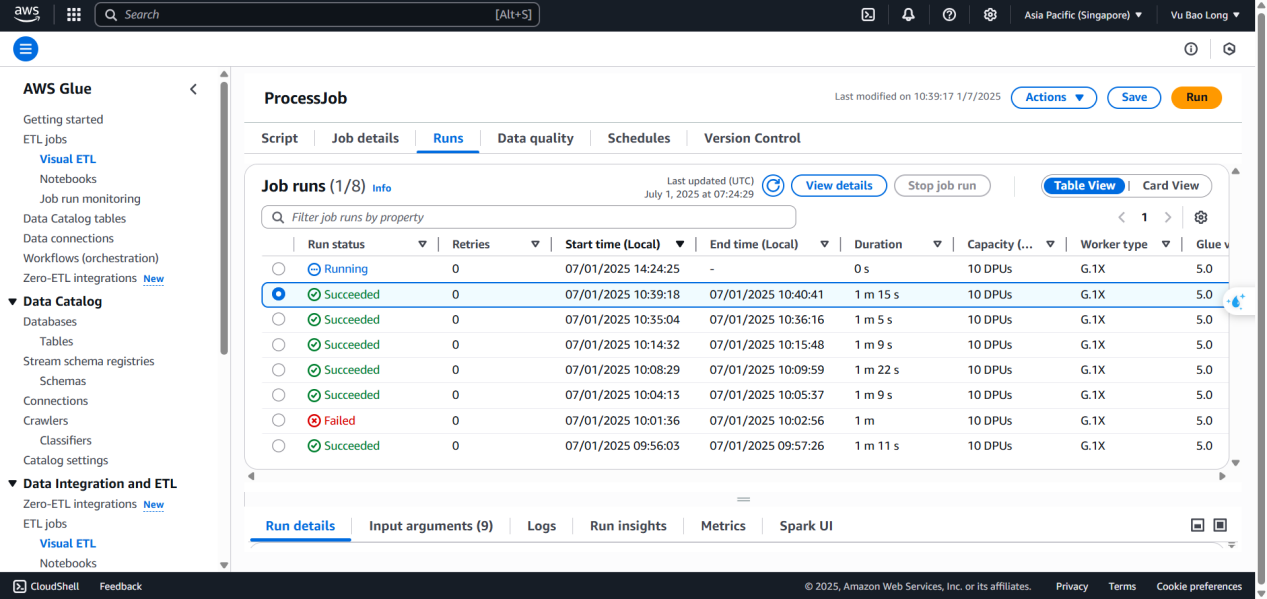Click the split panel resize handle
Image resolution: width=1267 pixels, height=599 pixels.
(743, 499)
